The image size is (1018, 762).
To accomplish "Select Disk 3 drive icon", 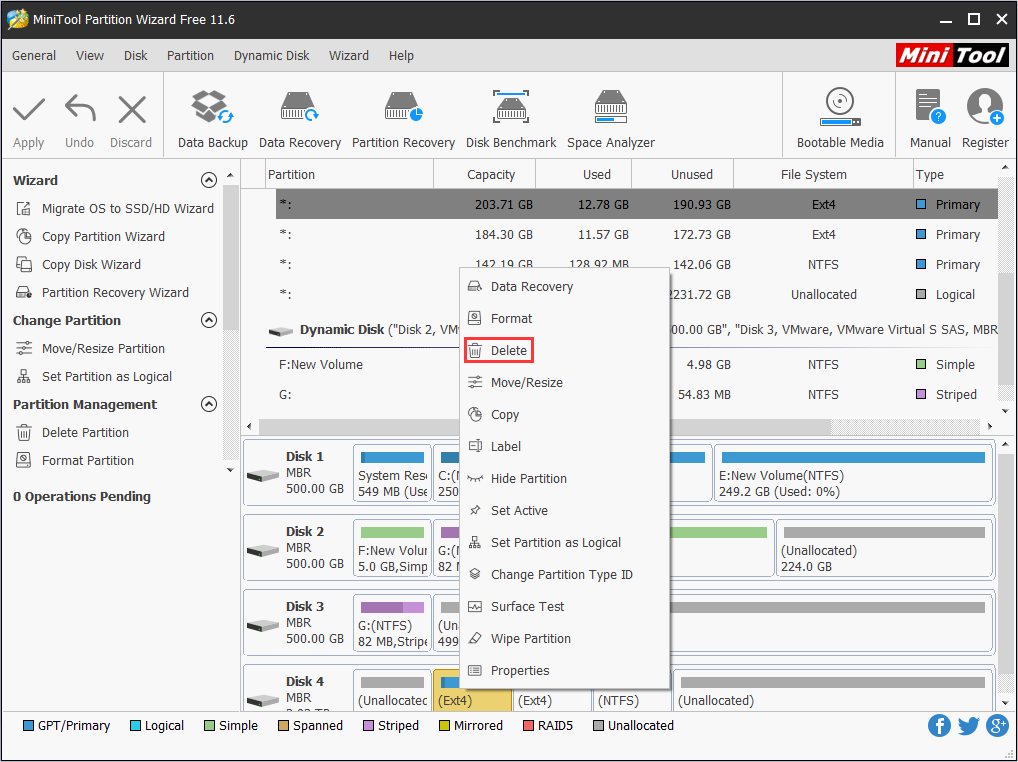I will click(263, 626).
